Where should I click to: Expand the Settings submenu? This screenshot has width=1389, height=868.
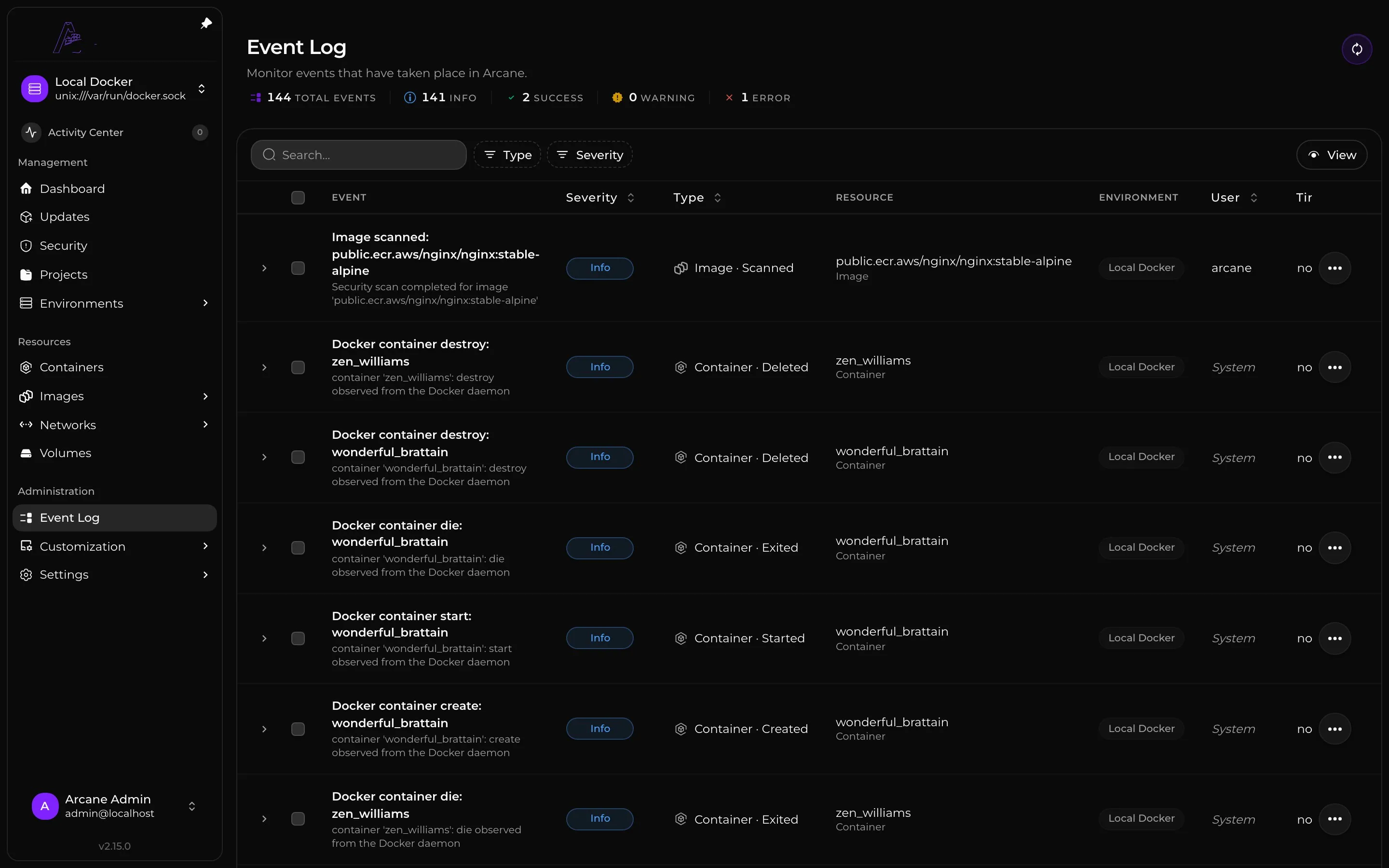tap(205, 575)
